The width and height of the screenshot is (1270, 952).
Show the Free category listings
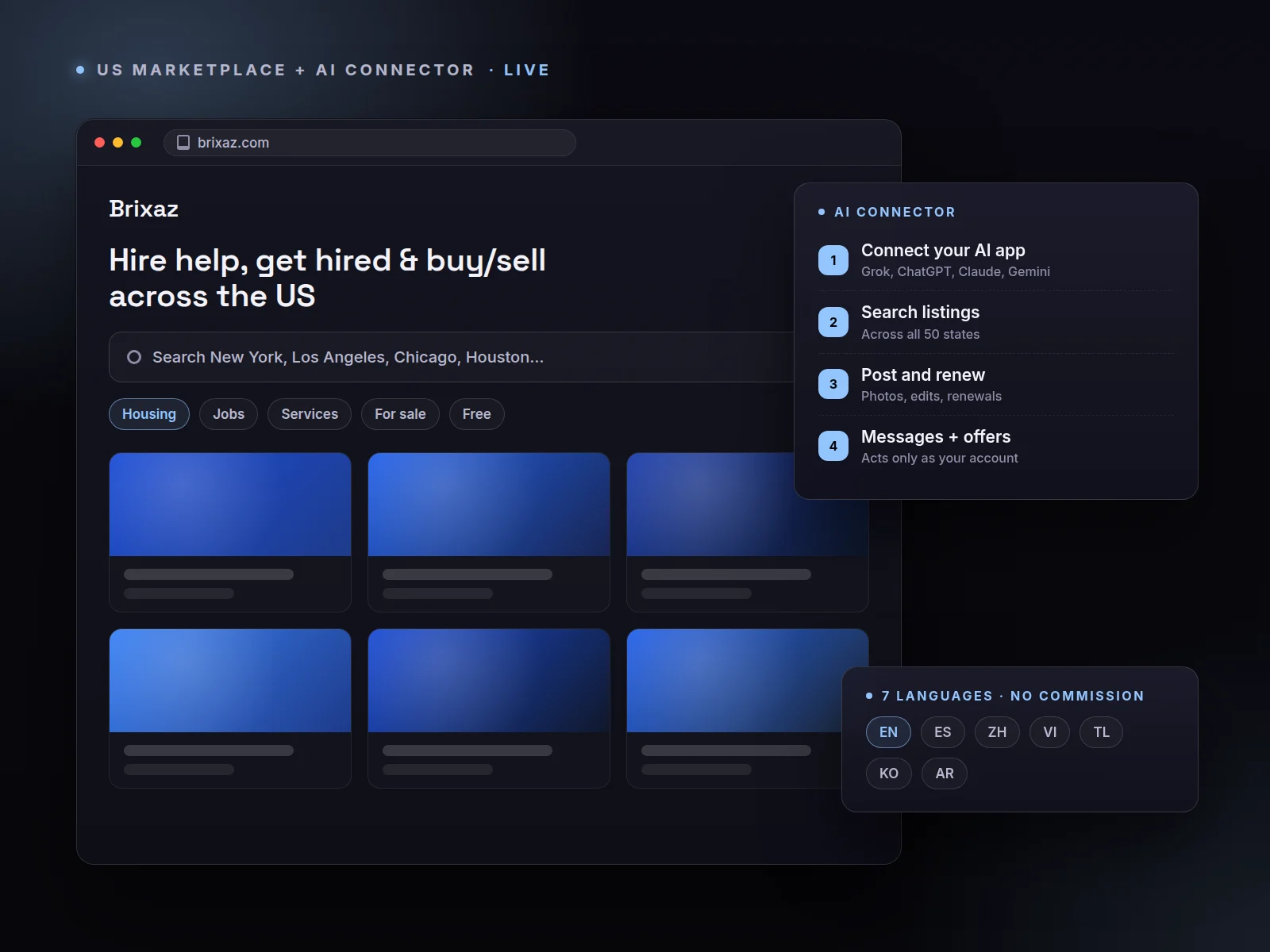click(x=477, y=414)
